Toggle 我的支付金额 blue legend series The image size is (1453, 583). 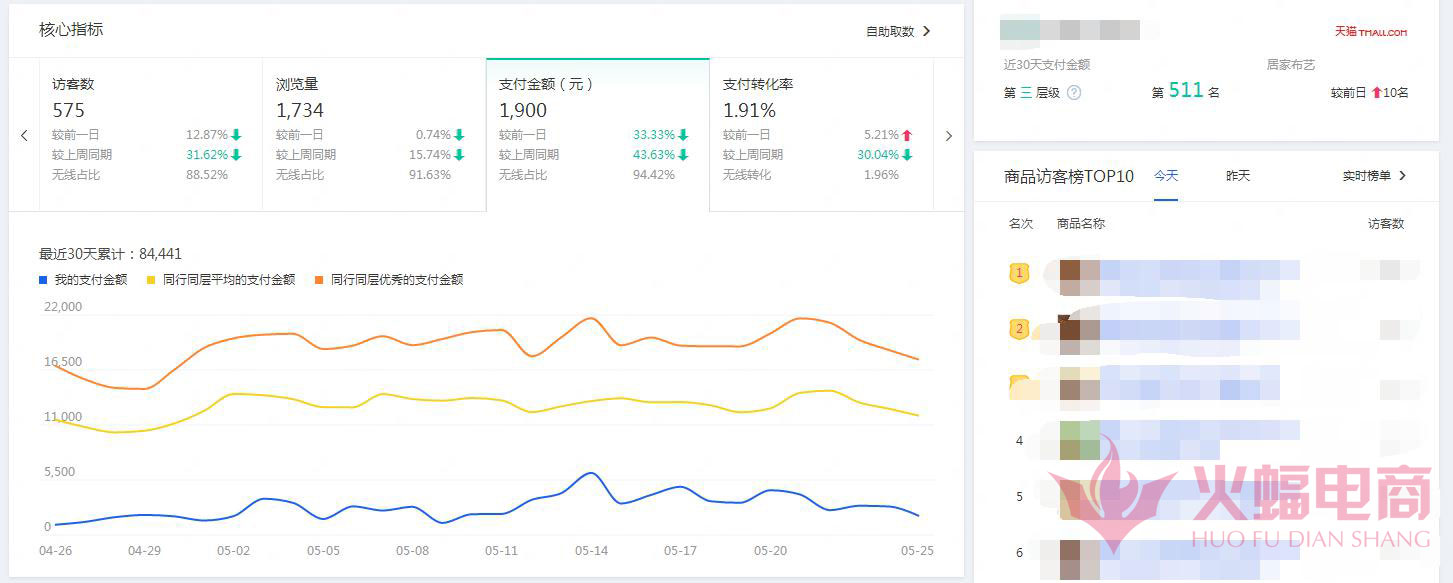[x=84, y=280]
